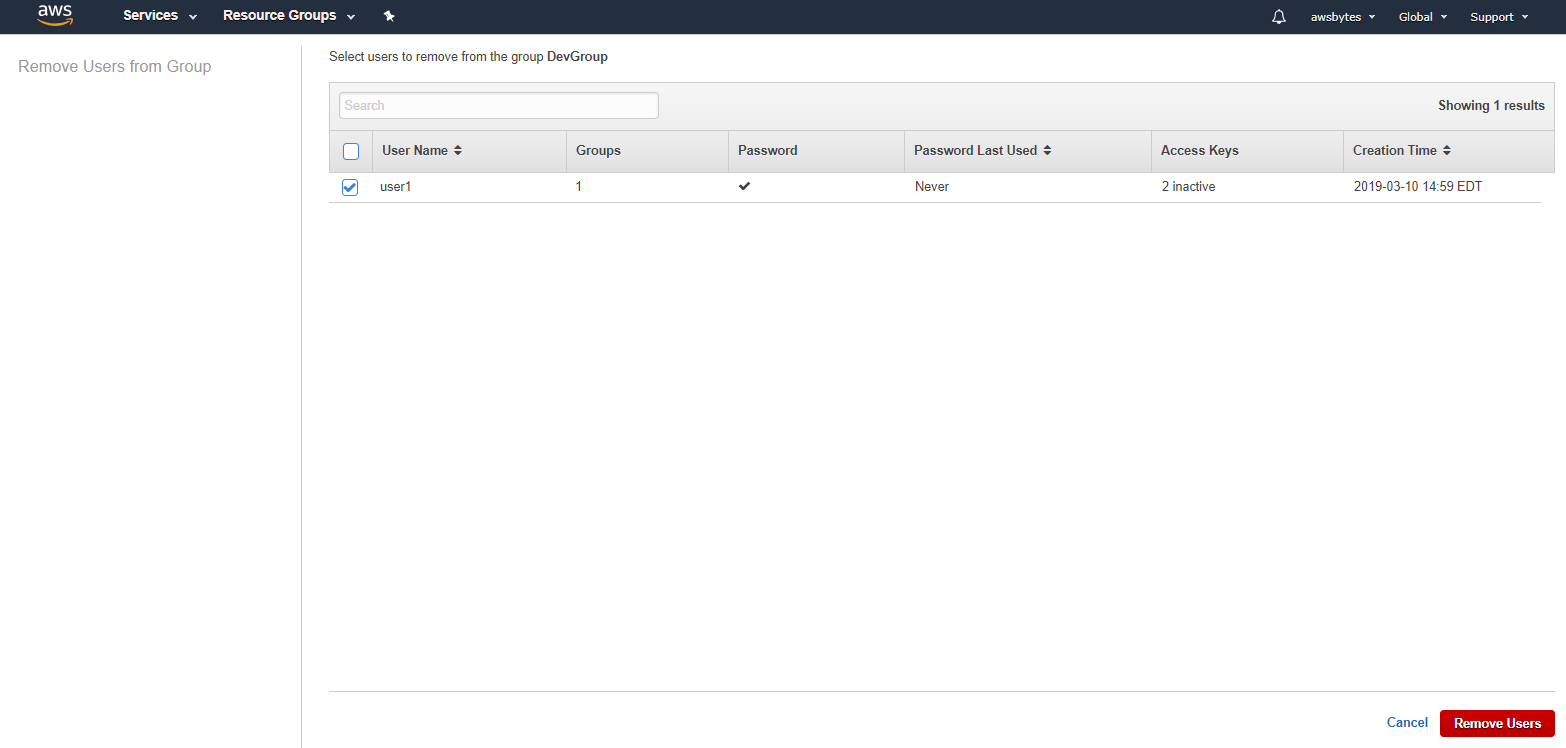Click the 'Never' password last used cell
Image resolution: width=1566 pixels, height=748 pixels.
(932, 187)
